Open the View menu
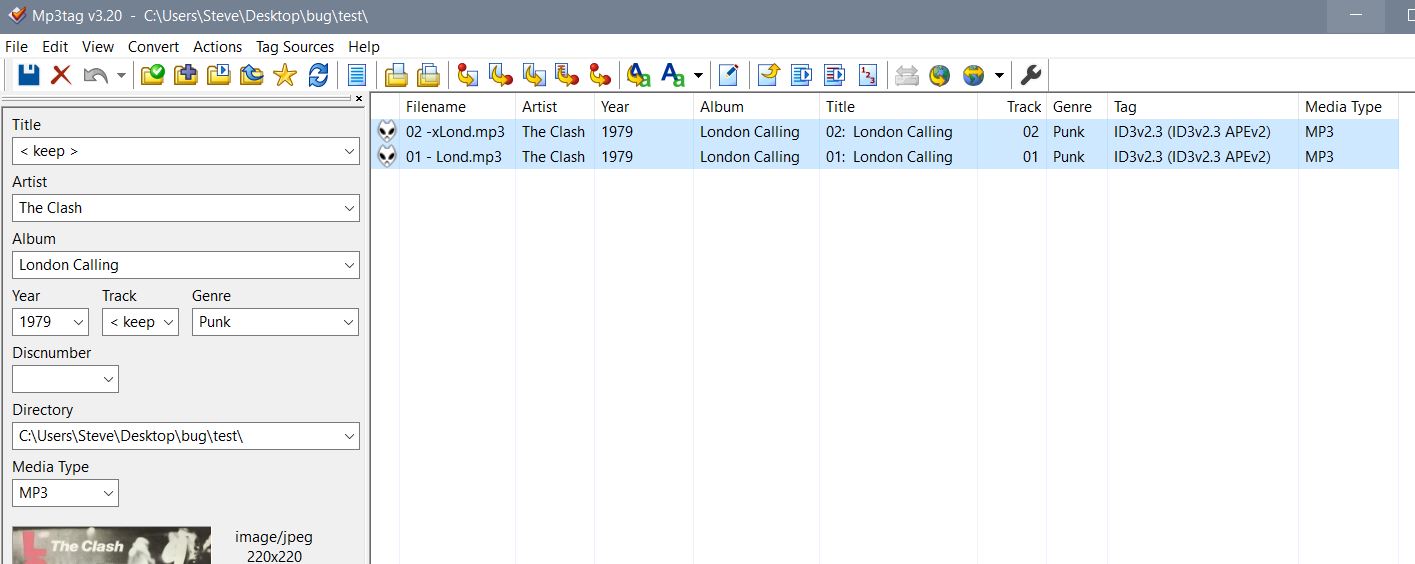 click(x=98, y=46)
